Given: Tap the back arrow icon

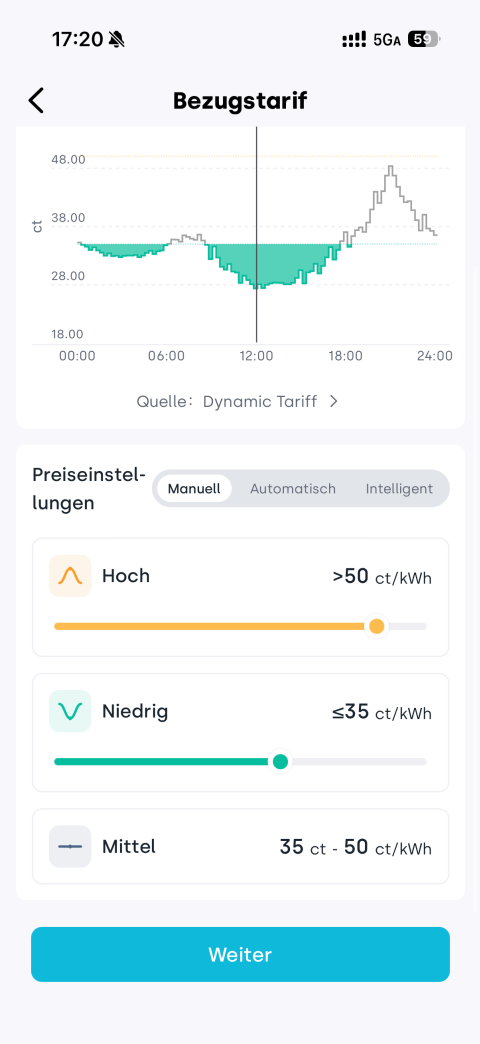Looking at the screenshot, I should coord(37,101).
